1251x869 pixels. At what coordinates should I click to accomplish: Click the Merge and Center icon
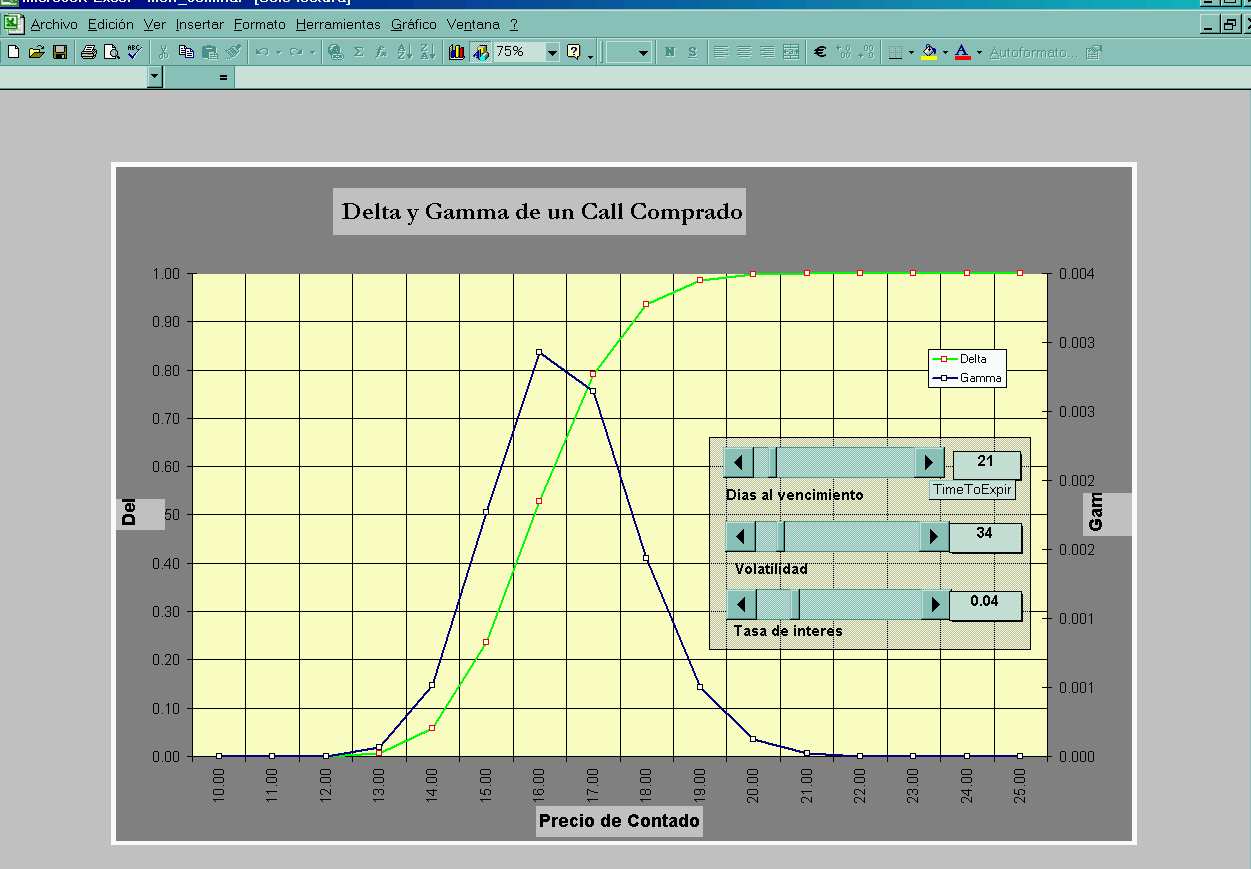(x=791, y=52)
